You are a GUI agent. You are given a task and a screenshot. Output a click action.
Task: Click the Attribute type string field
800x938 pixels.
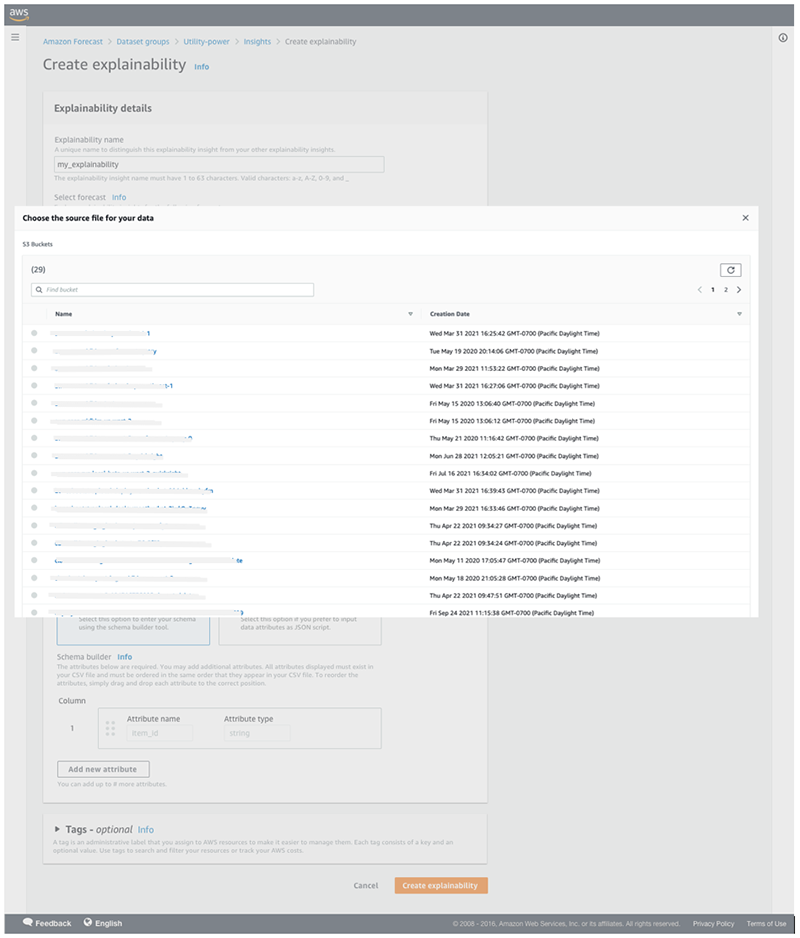click(257, 733)
